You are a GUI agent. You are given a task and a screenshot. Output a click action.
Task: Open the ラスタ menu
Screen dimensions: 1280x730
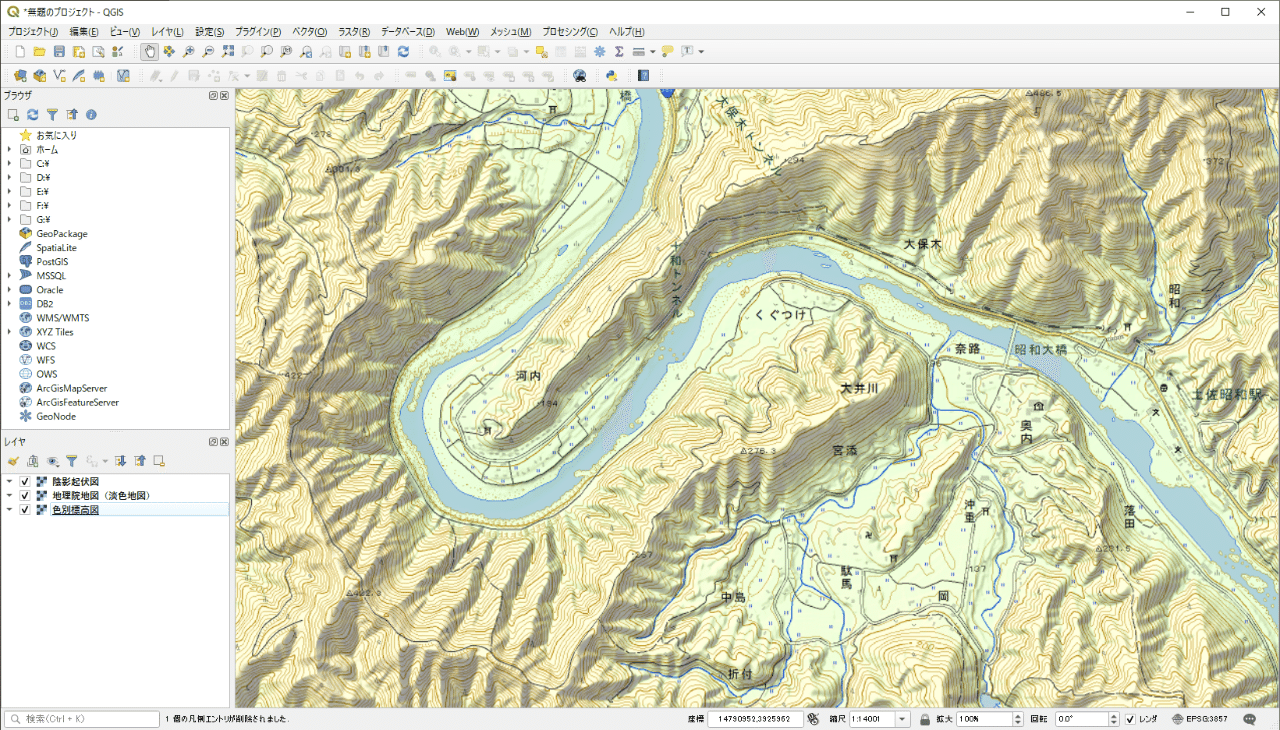pyautogui.click(x=352, y=31)
